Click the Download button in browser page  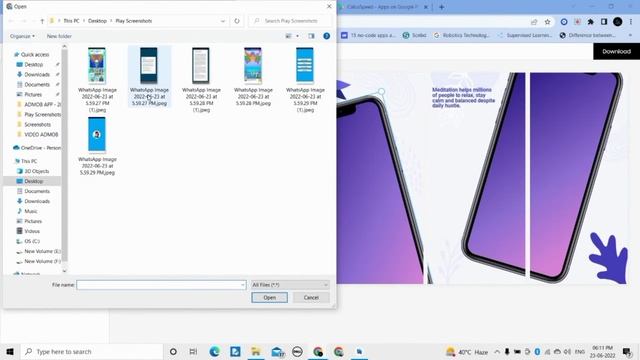(x=616, y=51)
